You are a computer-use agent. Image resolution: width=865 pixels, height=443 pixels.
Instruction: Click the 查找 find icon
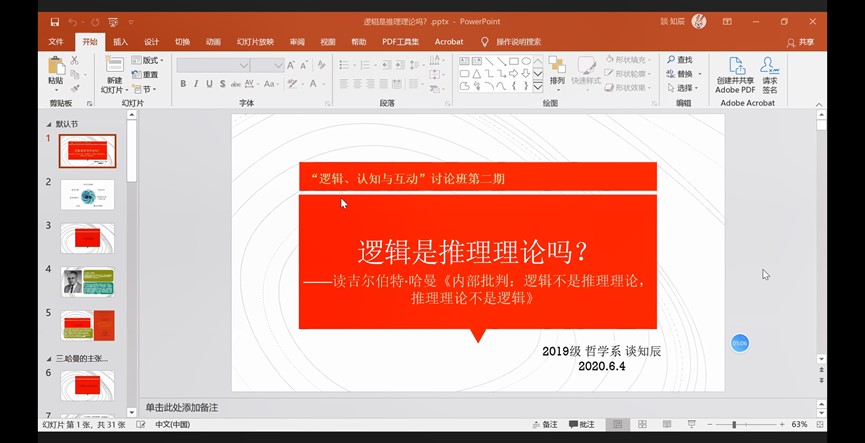(x=680, y=60)
